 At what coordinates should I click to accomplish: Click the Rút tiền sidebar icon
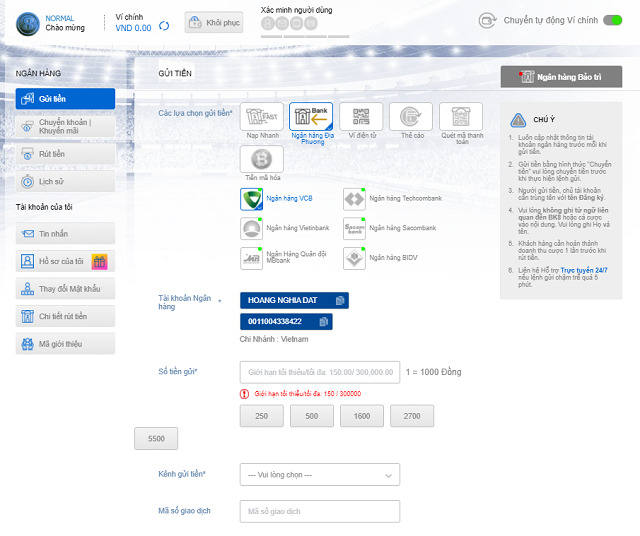tap(27, 154)
